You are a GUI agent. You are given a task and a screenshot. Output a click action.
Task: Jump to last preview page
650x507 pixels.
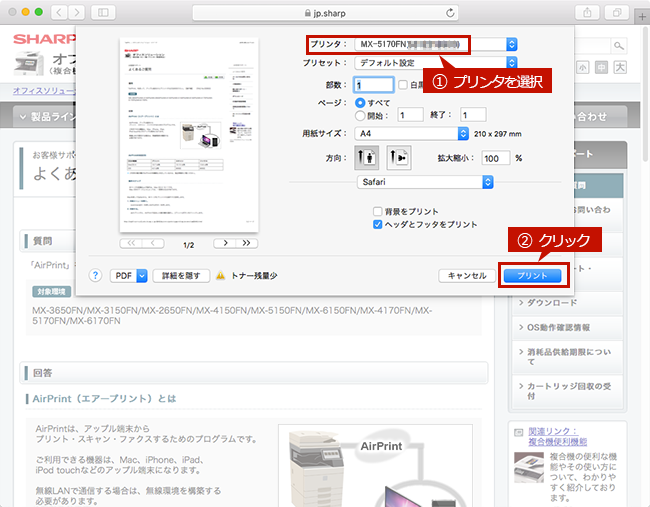247,243
